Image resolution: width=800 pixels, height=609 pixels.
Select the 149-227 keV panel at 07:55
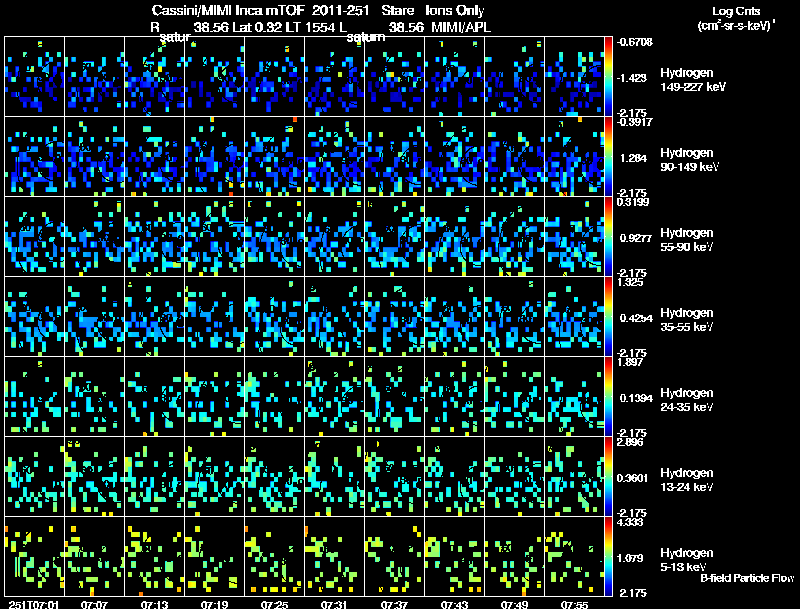pos(574,76)
